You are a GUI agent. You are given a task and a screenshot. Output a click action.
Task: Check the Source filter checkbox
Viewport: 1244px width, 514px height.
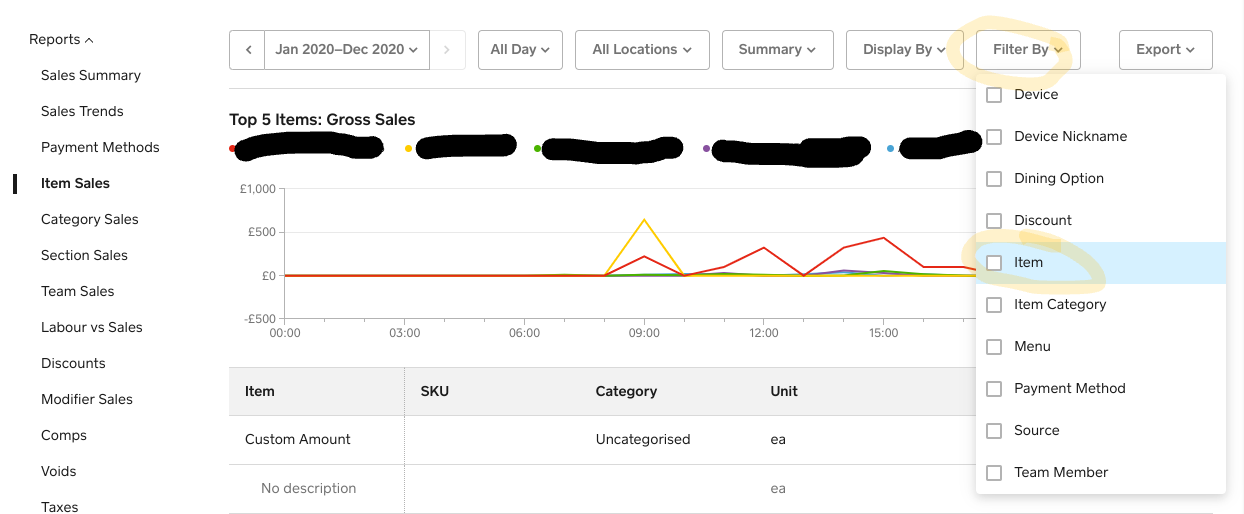pos(994,431)
